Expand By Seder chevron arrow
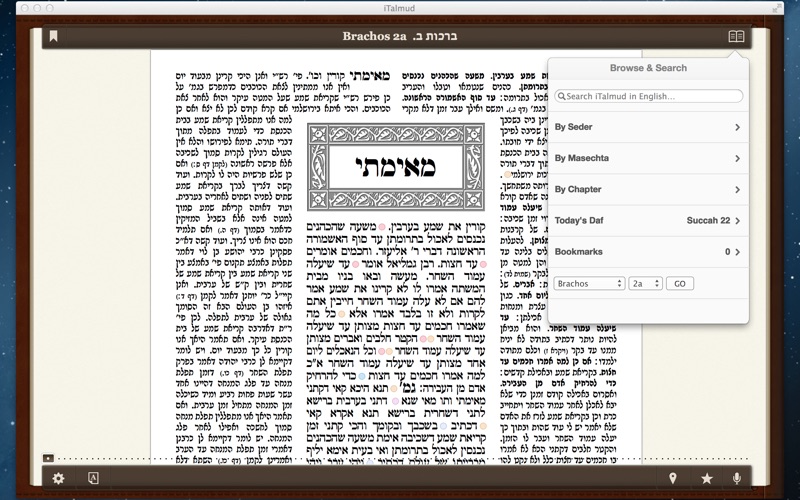 [x=737, y=127]
